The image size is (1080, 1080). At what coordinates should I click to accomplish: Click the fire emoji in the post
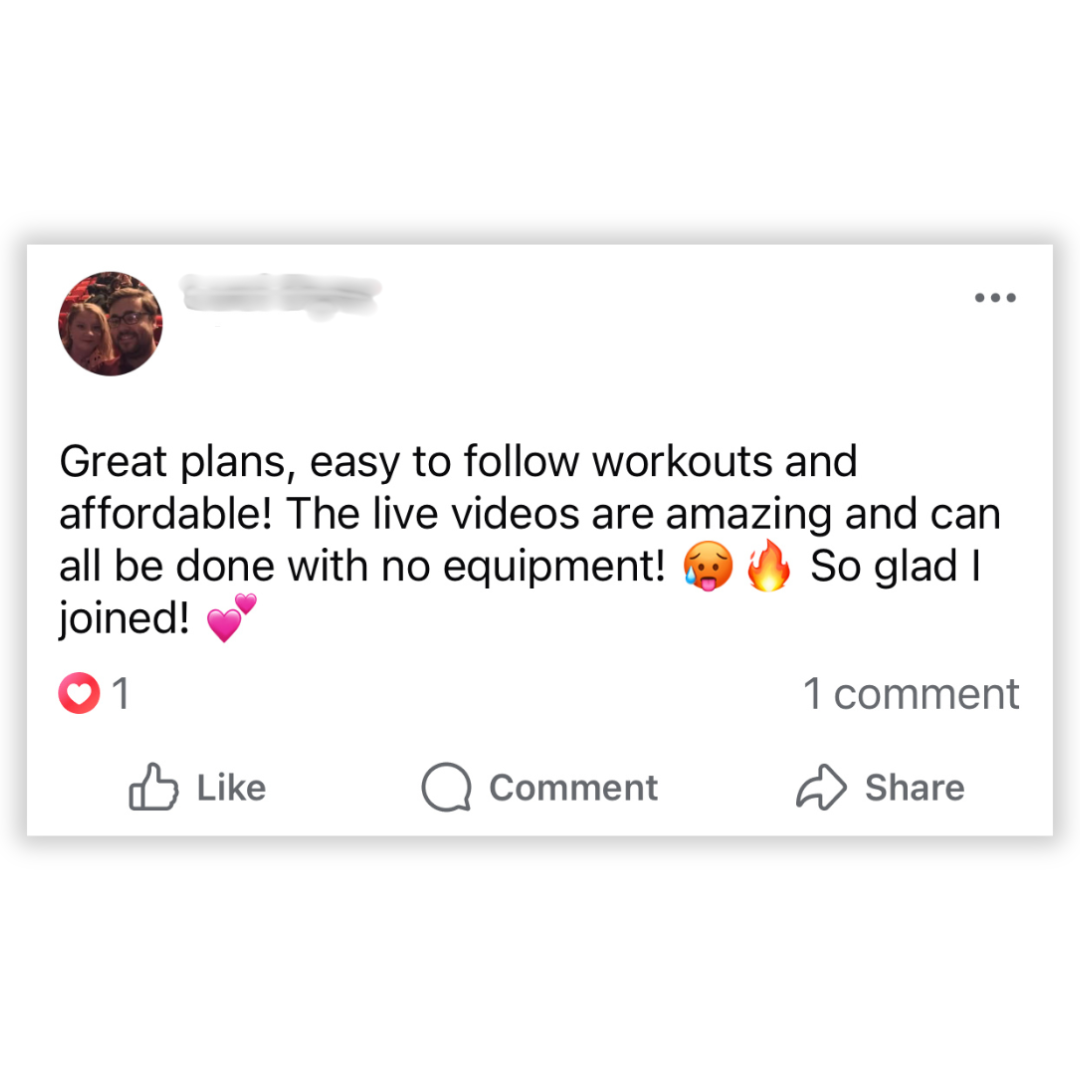pos(769,565)
